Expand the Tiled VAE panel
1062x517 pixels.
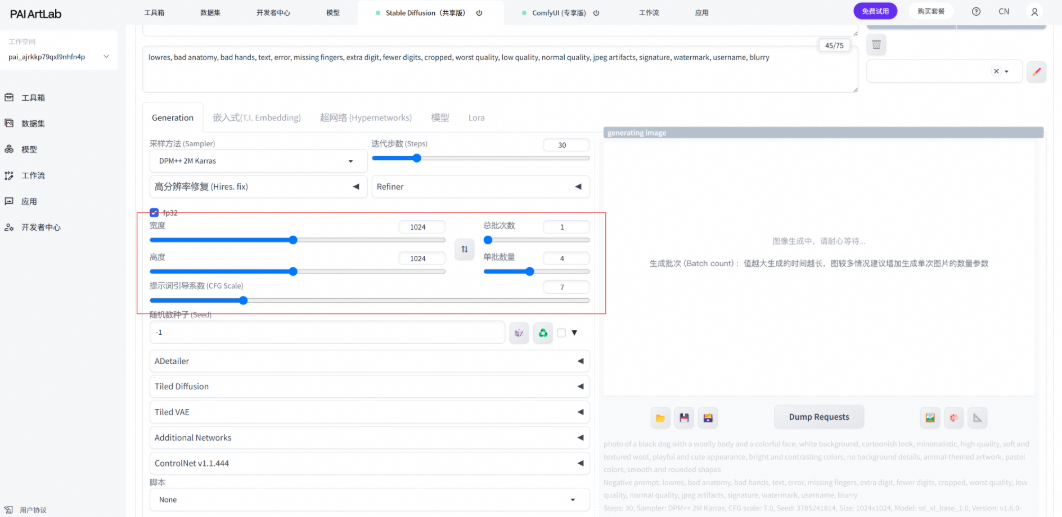click(369, 412)
